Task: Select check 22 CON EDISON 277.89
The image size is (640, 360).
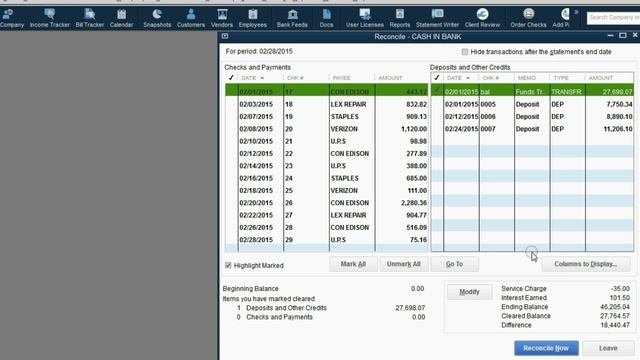Action: pos(326,153)
